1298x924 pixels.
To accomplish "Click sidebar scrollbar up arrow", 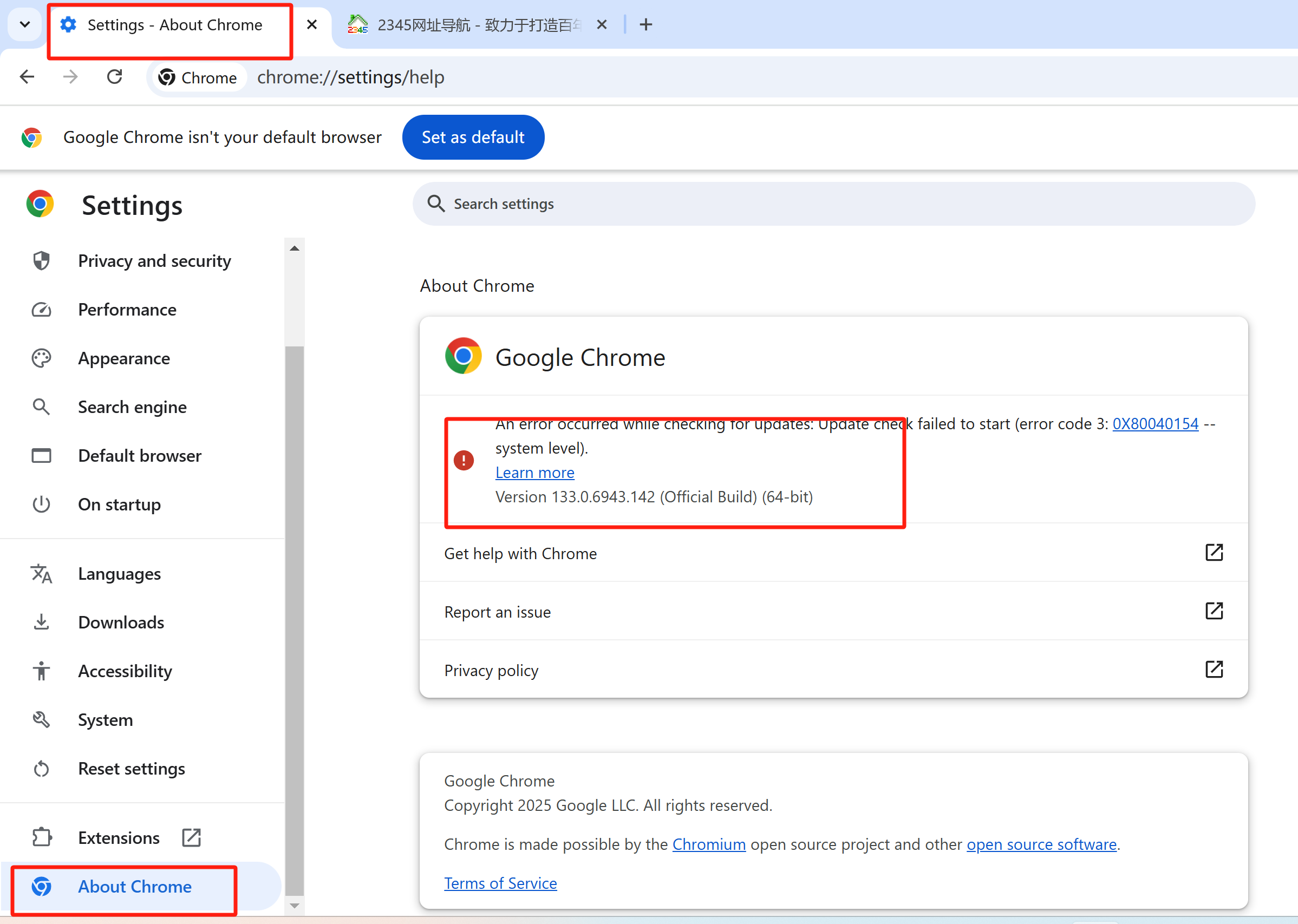I will (294, 248).
